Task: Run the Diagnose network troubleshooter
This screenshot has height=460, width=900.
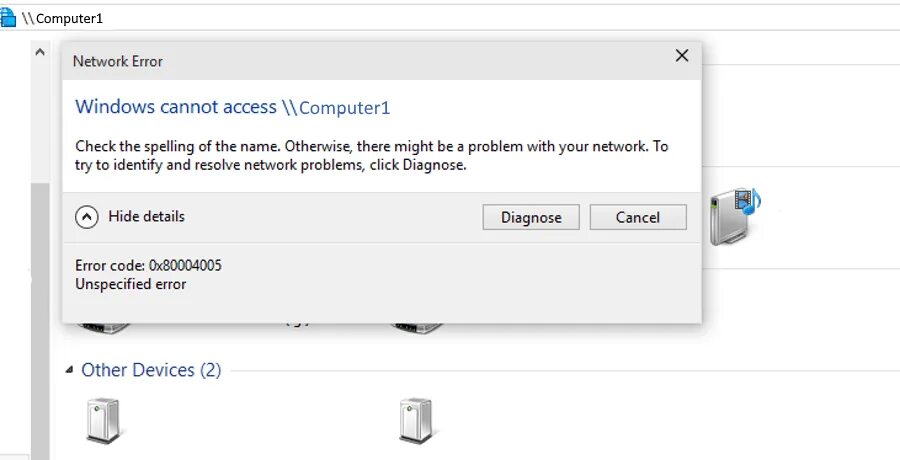Action: click(x=531, y=217)
